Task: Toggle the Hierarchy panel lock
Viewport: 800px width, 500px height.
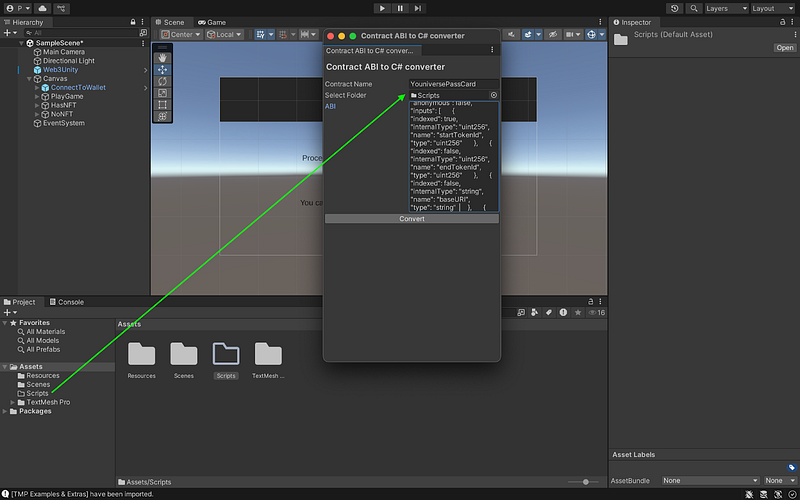Action: 133,22
